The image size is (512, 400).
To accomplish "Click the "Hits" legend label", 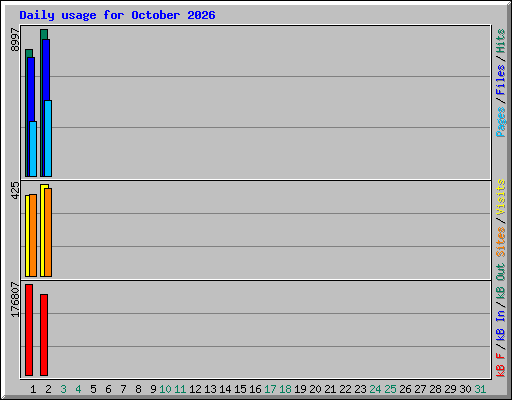I will [501, 41].
